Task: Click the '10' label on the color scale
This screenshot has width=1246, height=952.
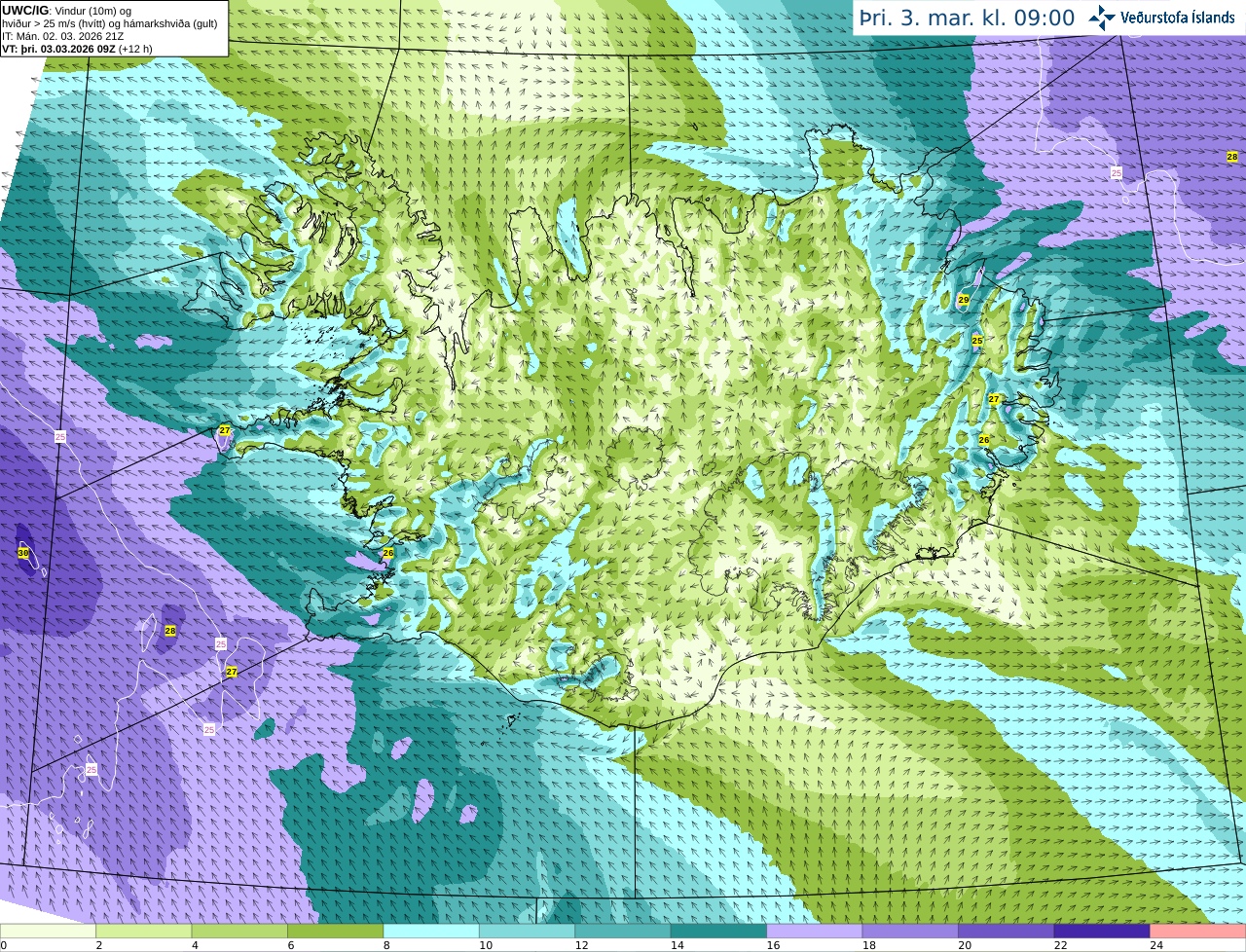Action: pyautogui.click(x=485, y=945)
